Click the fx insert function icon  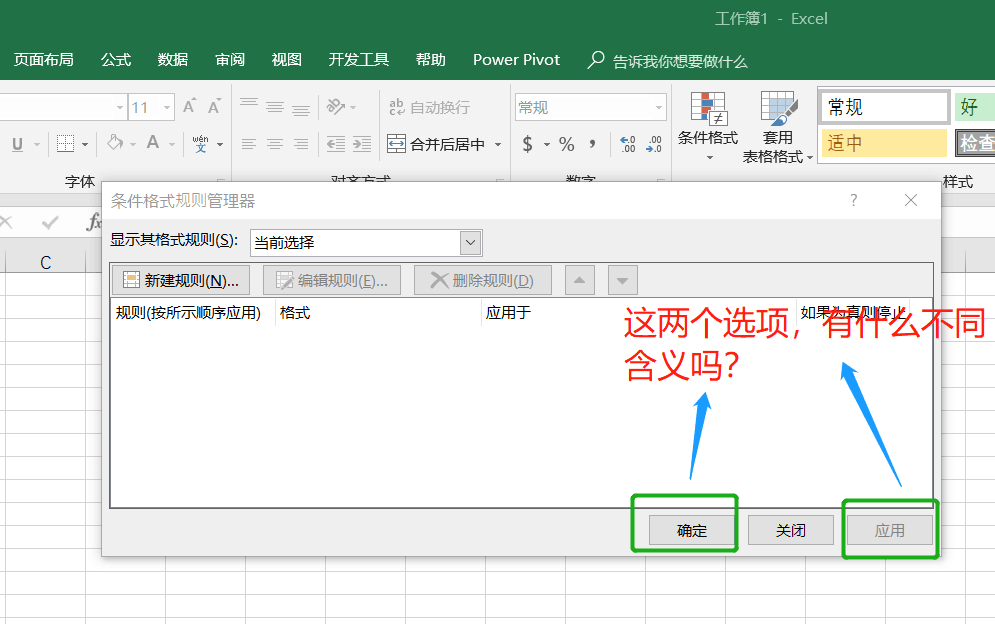(95, 222)
